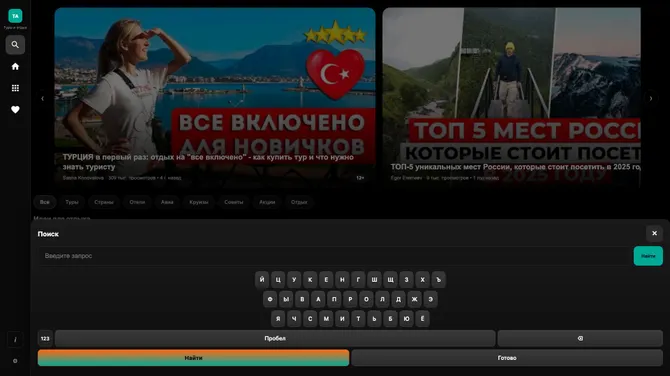Tap the Р key
670x376 pixels.
coord(350,300)
